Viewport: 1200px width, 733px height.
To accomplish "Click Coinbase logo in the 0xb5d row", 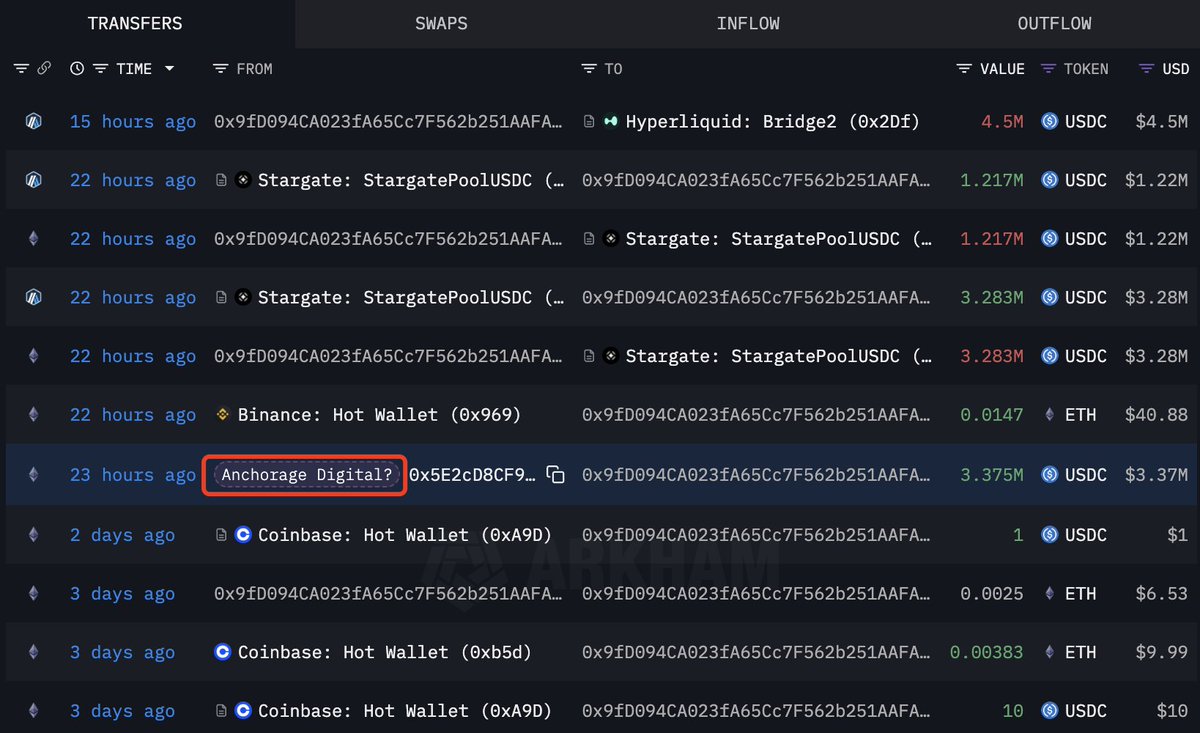I will click(223, 652).
